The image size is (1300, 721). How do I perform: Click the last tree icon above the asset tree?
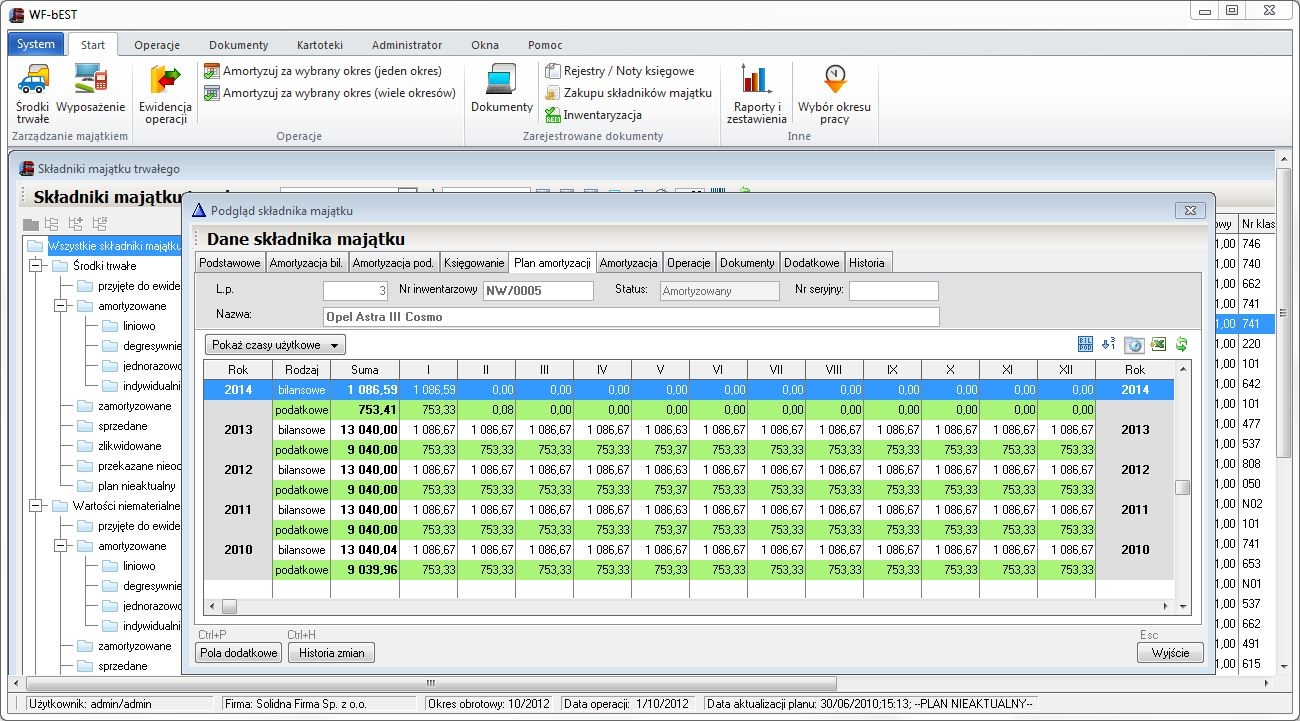100,224
